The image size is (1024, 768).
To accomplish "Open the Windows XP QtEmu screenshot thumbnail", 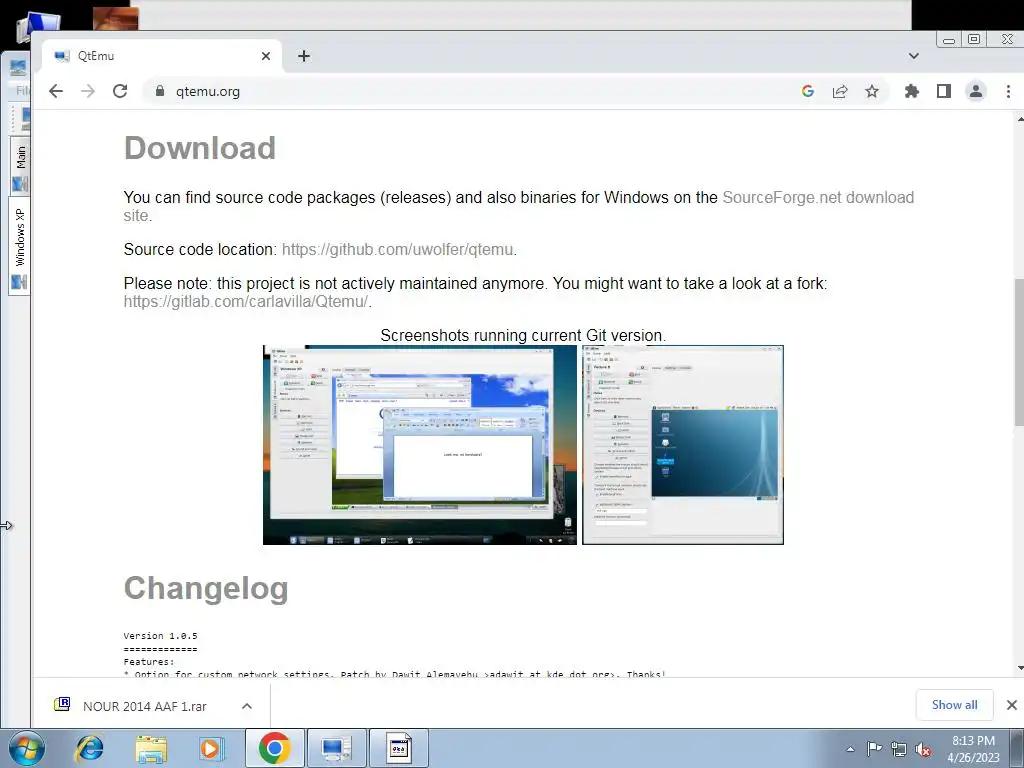I will point(420,445).
